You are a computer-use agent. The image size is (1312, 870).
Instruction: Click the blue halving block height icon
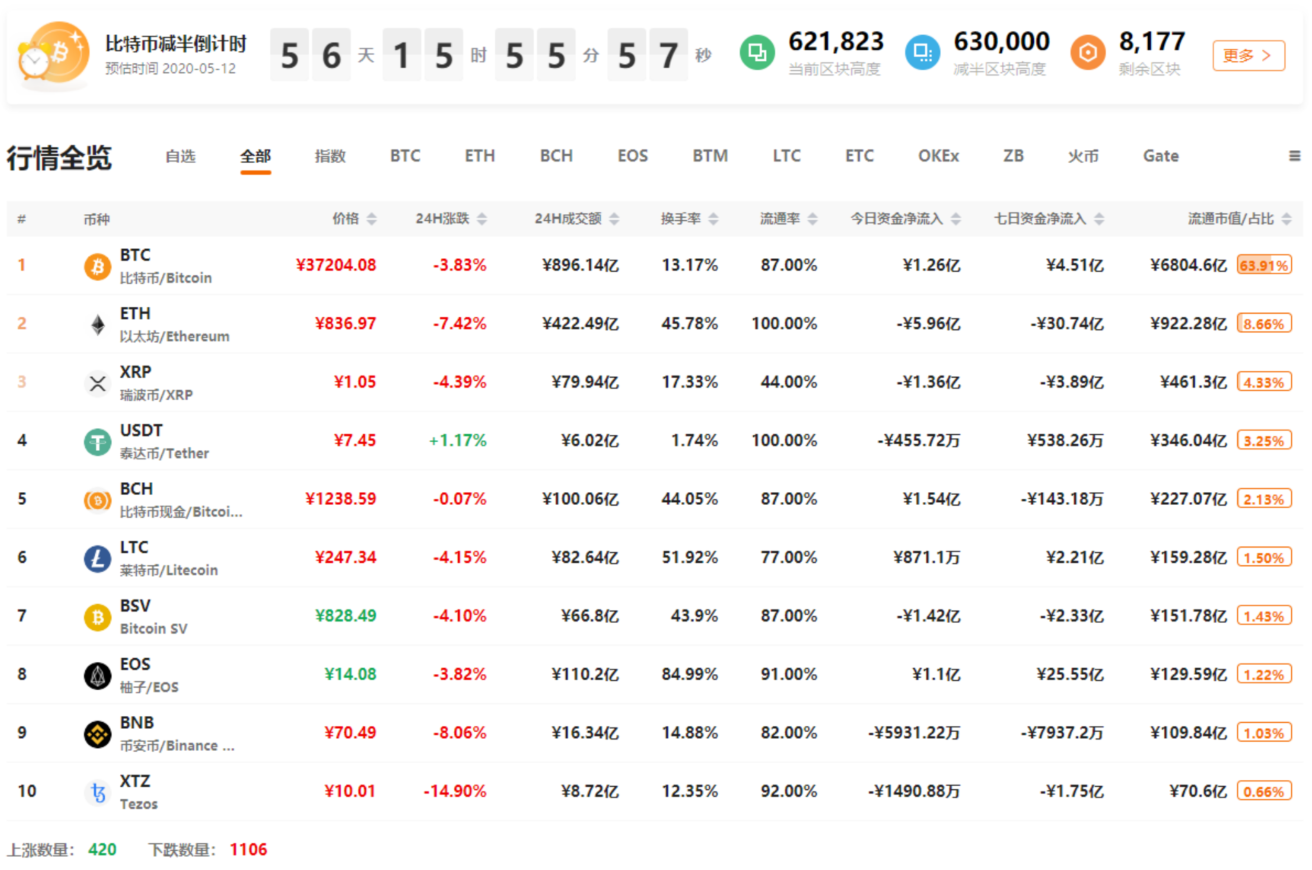tap(922, 53)
